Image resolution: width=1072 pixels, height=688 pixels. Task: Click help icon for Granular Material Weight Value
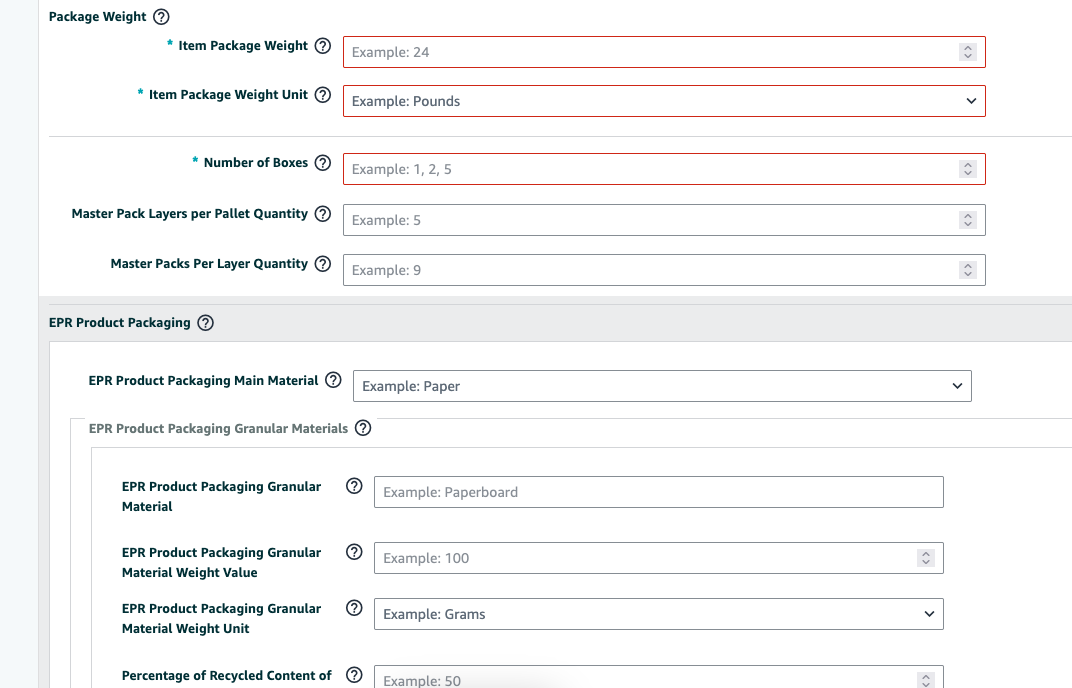(353, 552)
